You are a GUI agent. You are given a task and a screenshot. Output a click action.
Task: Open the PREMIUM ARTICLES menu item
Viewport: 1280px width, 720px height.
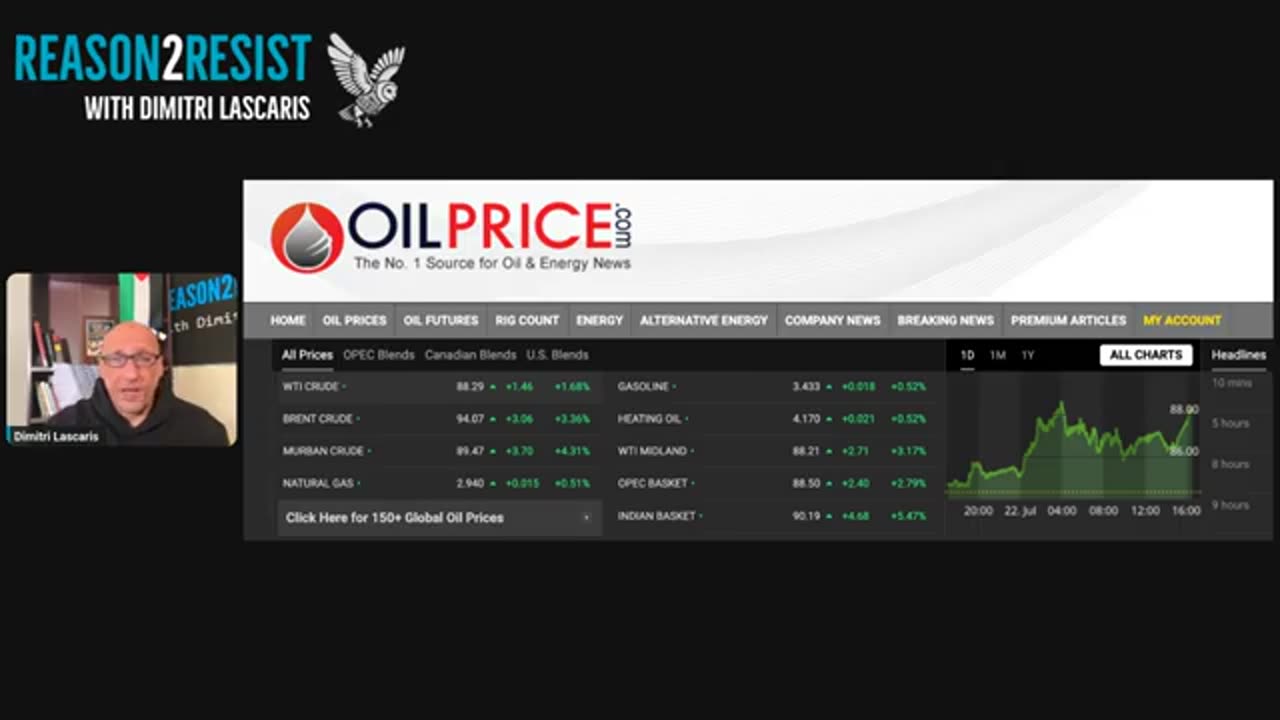click(x=1069, y=320)
